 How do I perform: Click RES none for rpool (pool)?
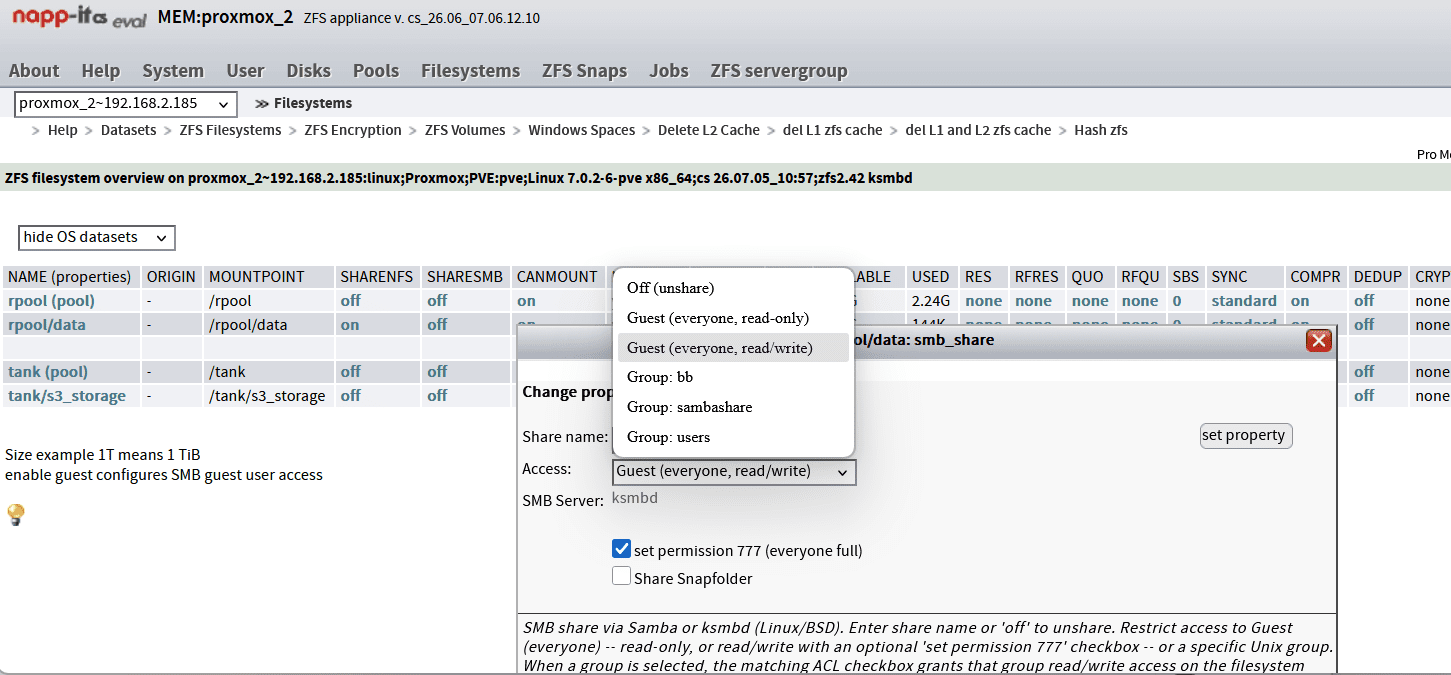coord(984,301)
